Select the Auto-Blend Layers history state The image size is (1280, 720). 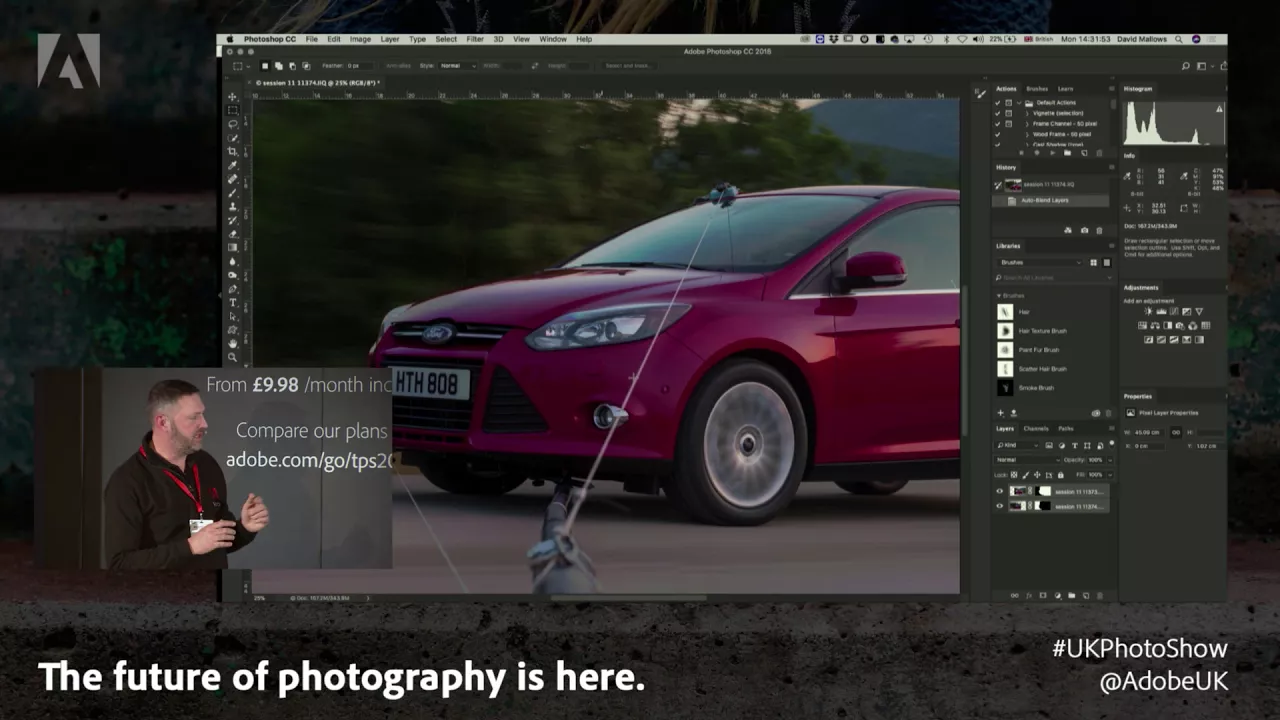click(x=1051, y=200)
